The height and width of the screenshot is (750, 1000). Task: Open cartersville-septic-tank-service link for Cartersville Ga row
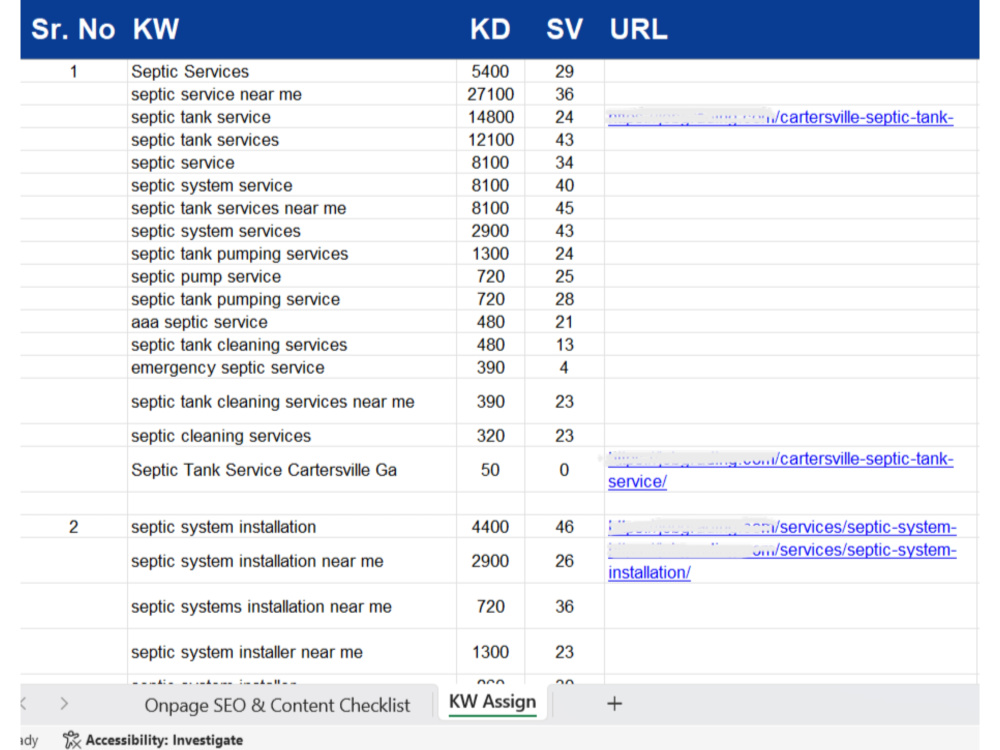point(780,470)
